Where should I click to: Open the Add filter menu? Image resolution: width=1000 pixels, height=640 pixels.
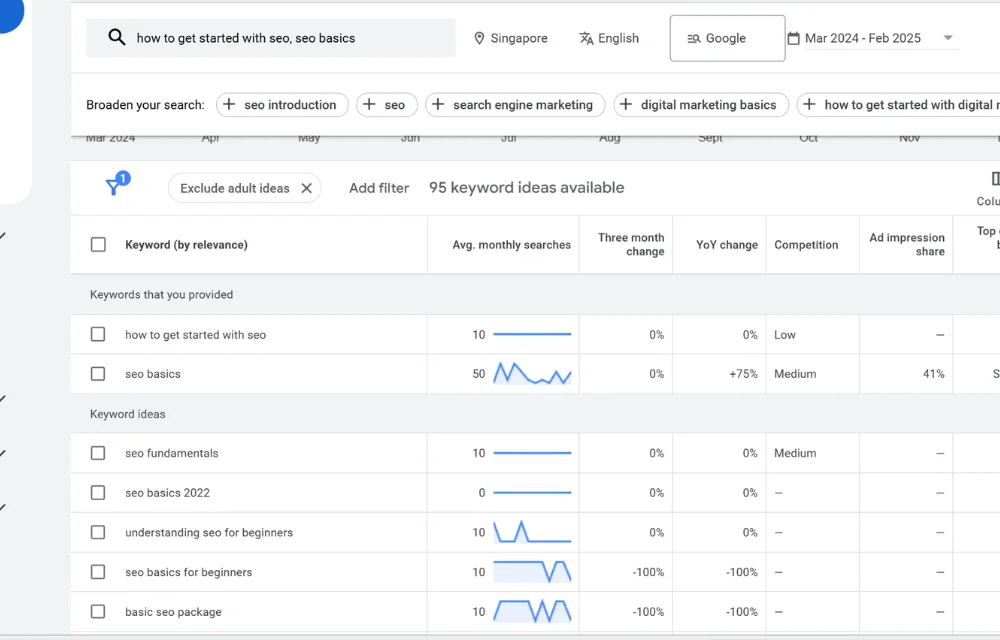pyautogui.click(x=378, y=187)
